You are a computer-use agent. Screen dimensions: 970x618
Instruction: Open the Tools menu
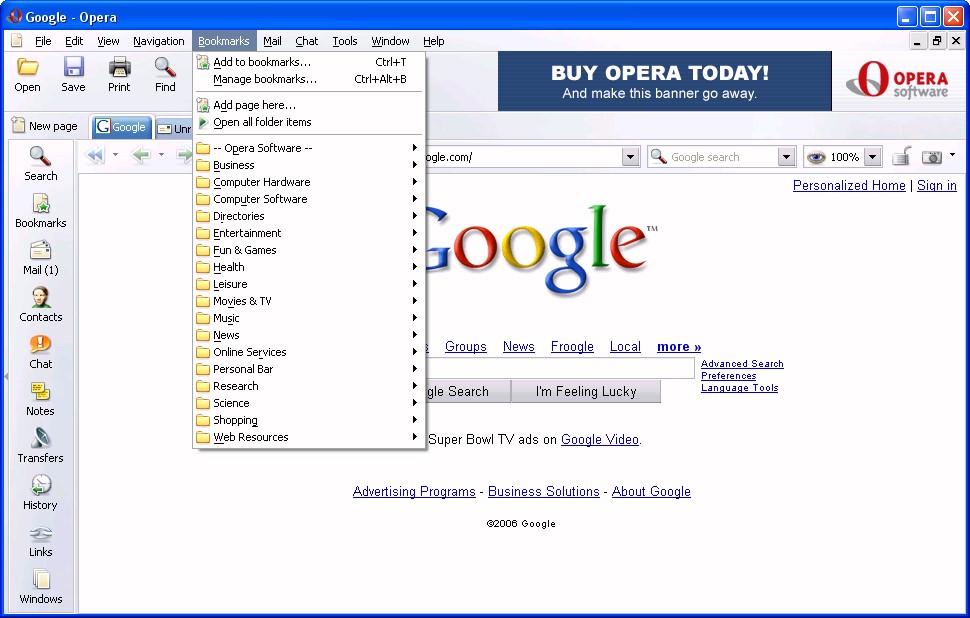pyautogui.click(x=345, y=41)
